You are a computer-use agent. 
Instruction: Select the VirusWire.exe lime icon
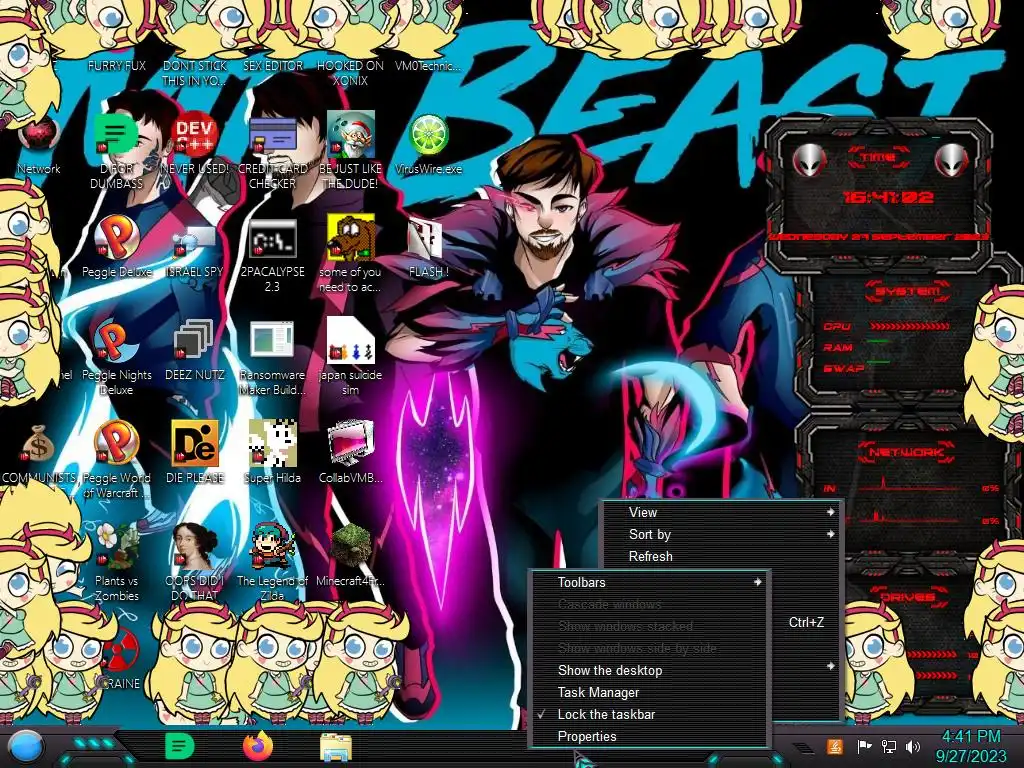tap(428, 135)
